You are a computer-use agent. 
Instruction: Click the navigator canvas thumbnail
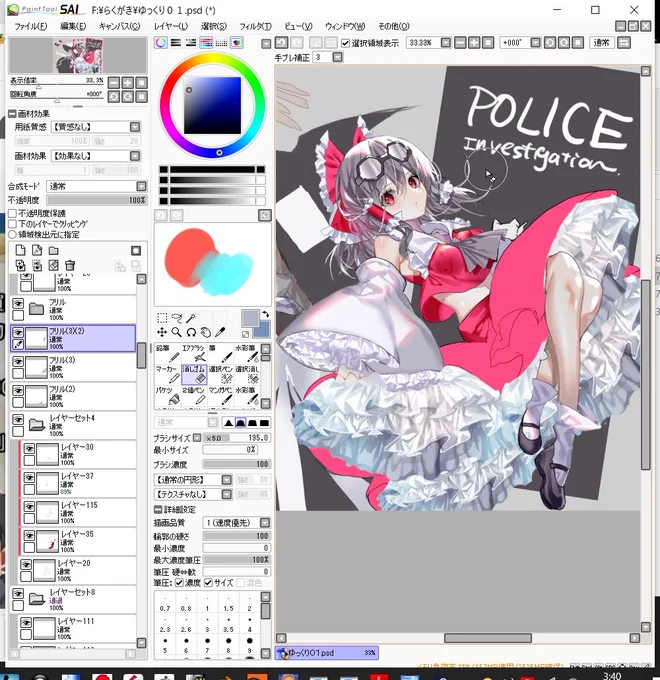[x=78, y=56]
